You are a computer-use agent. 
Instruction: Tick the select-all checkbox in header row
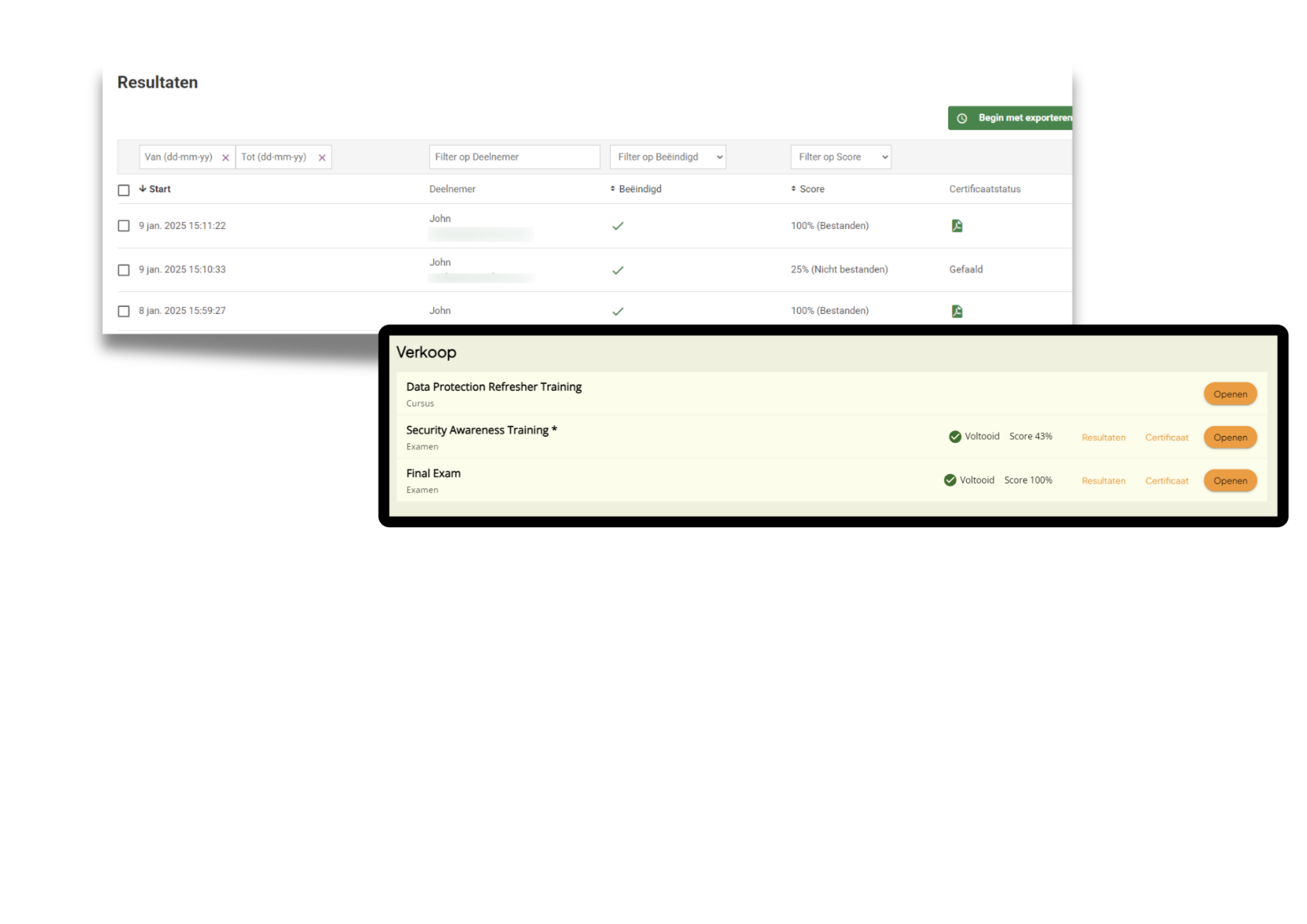(x=123, y=190)
